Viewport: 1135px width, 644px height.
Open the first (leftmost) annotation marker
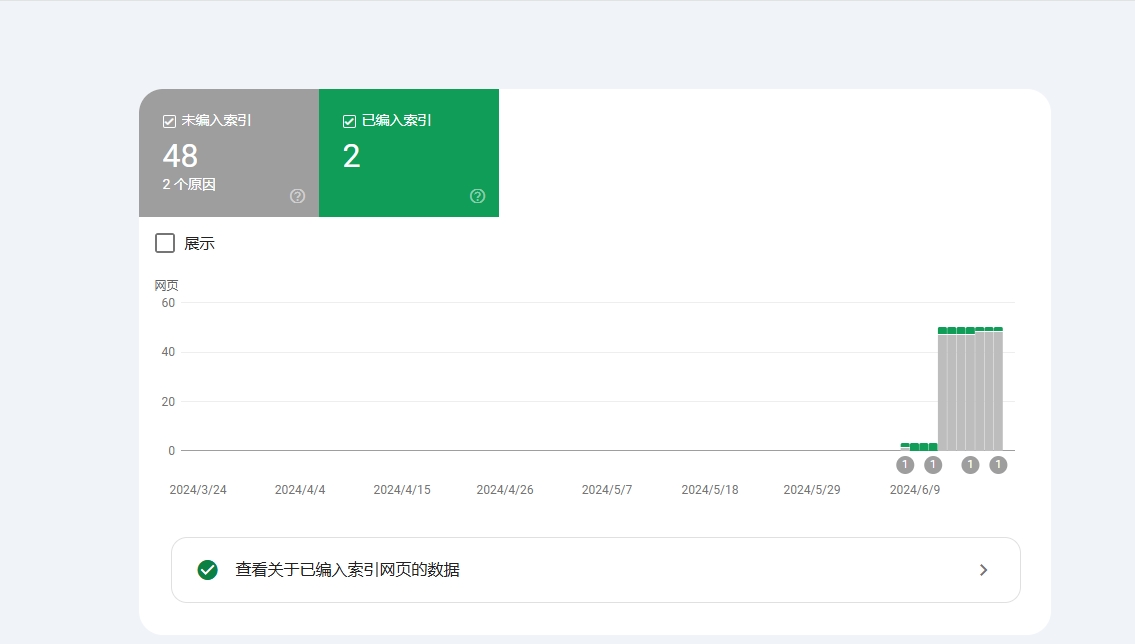click(x=905, y=465)
